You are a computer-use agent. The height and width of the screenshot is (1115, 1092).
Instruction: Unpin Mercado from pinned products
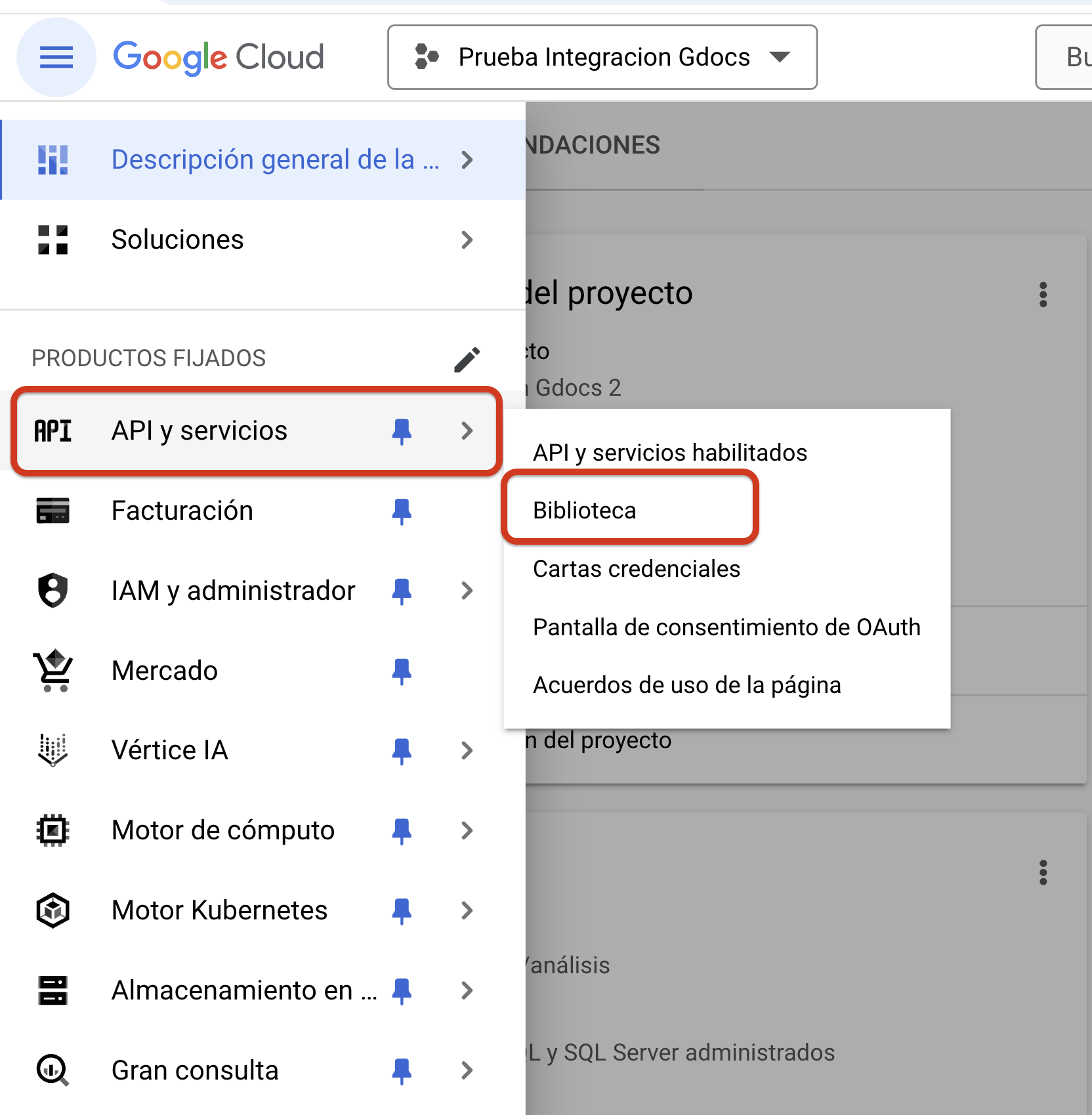point(402,671)
